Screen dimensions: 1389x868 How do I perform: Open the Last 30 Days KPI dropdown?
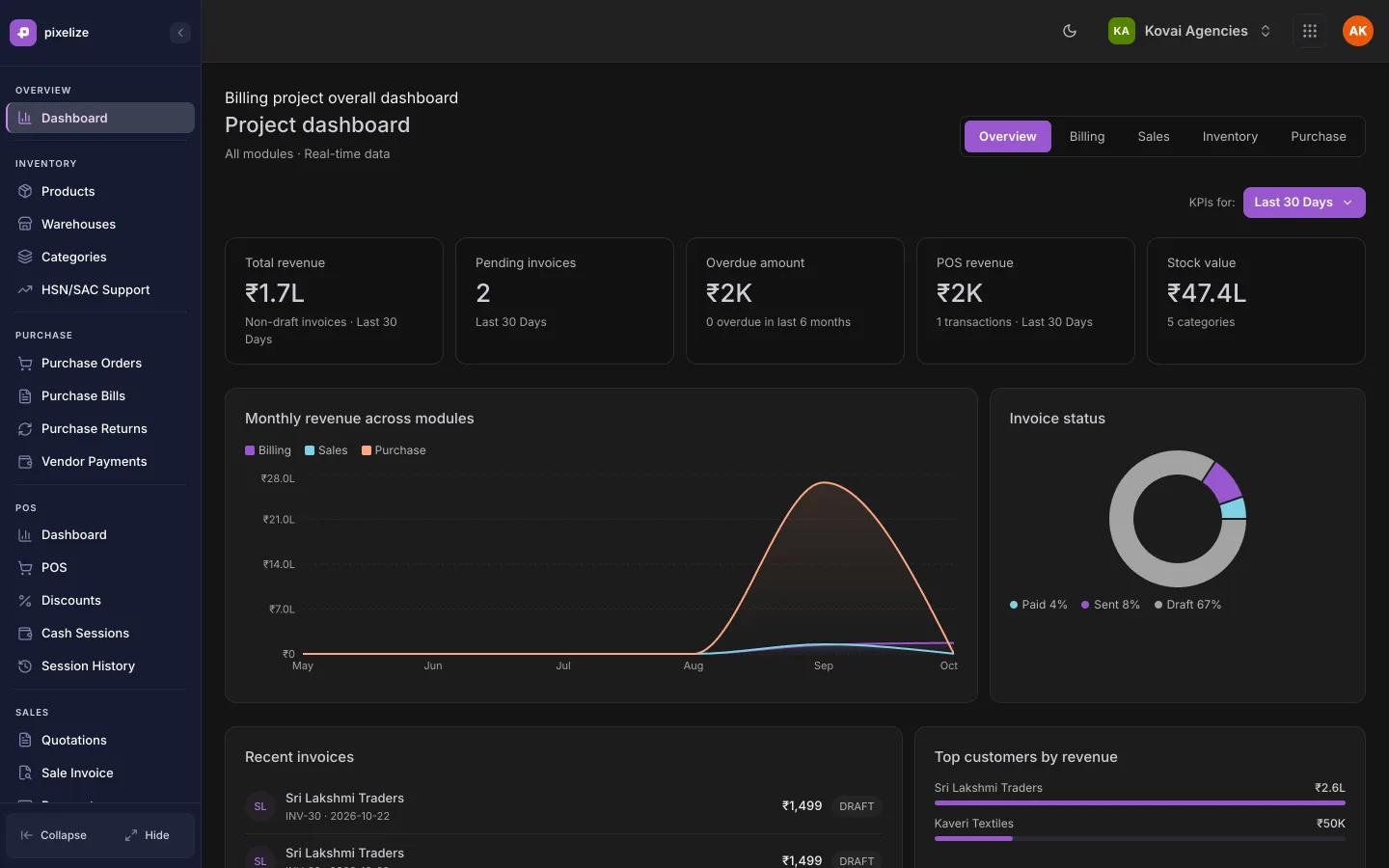pyautogui.click(x=1304, y=203)
